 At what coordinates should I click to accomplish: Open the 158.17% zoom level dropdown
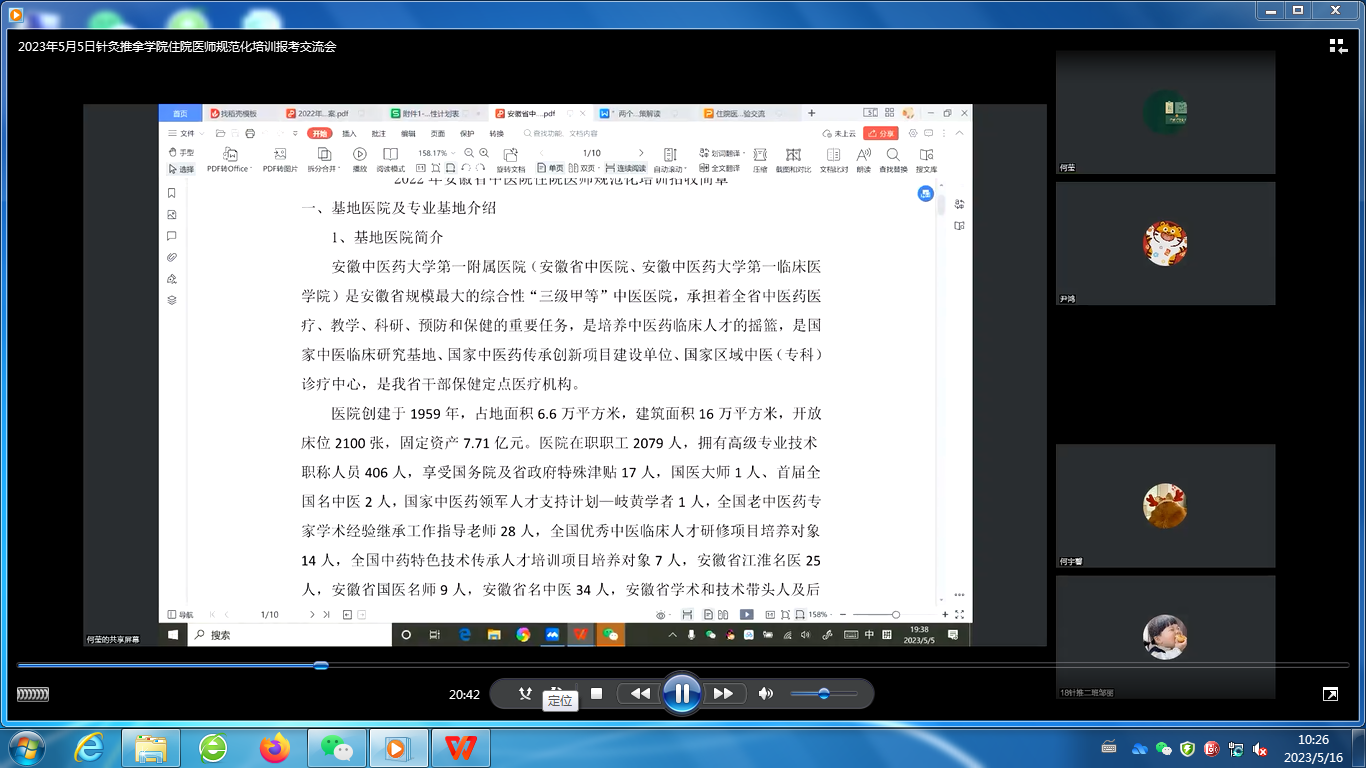click(x=437, y=153)
